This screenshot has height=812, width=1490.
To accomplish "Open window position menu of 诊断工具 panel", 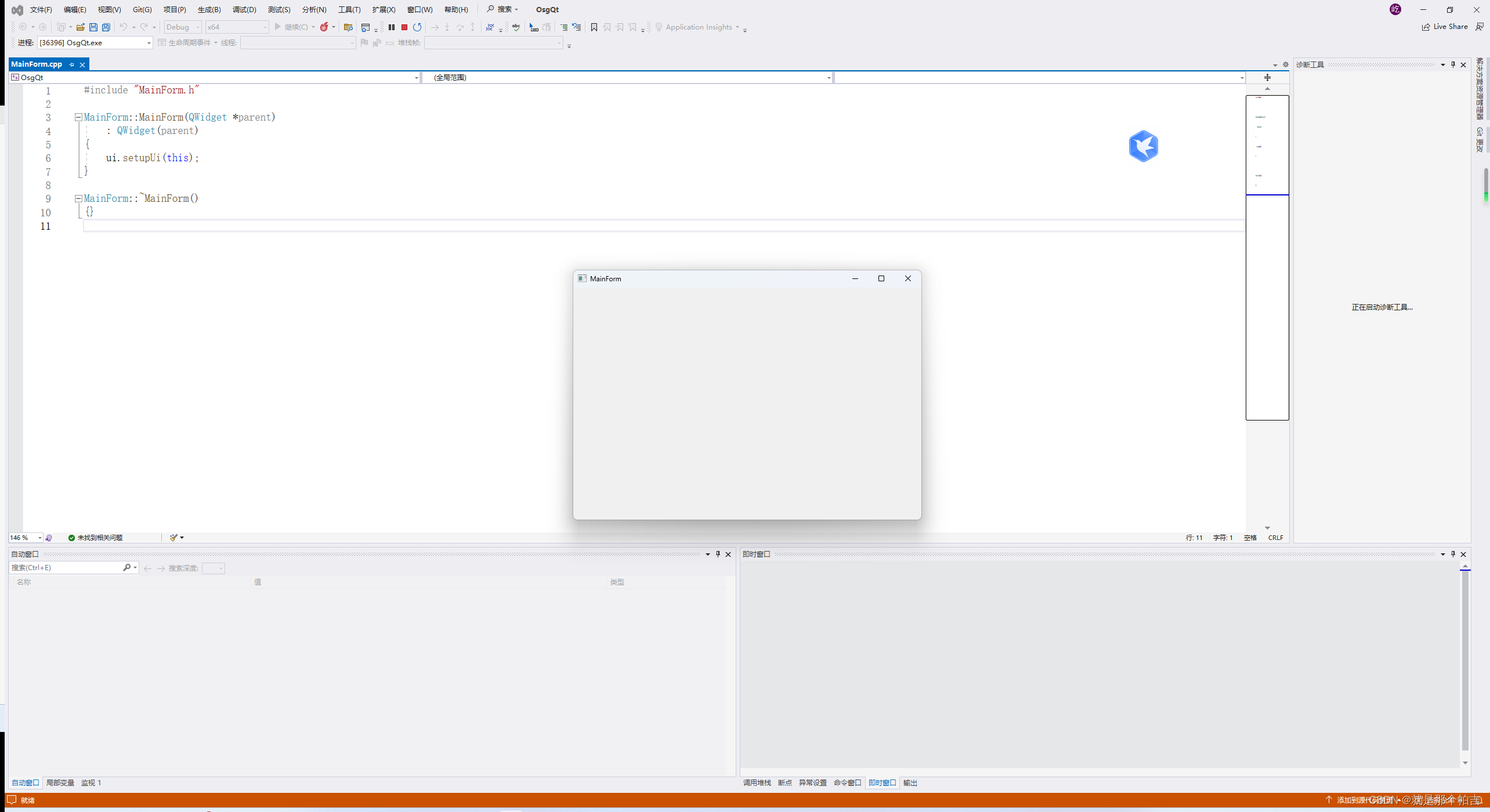I will [x=1443, y=65].
